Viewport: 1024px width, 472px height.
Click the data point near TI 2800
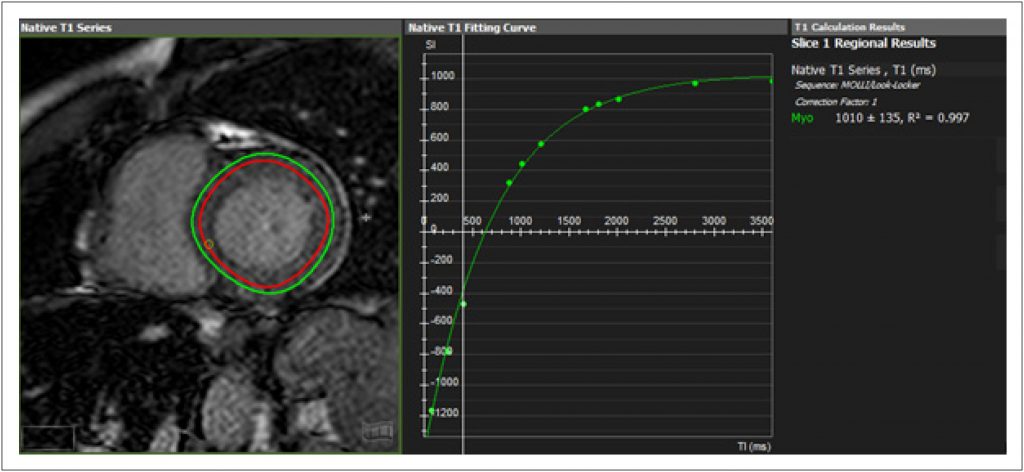pos(695,83)
